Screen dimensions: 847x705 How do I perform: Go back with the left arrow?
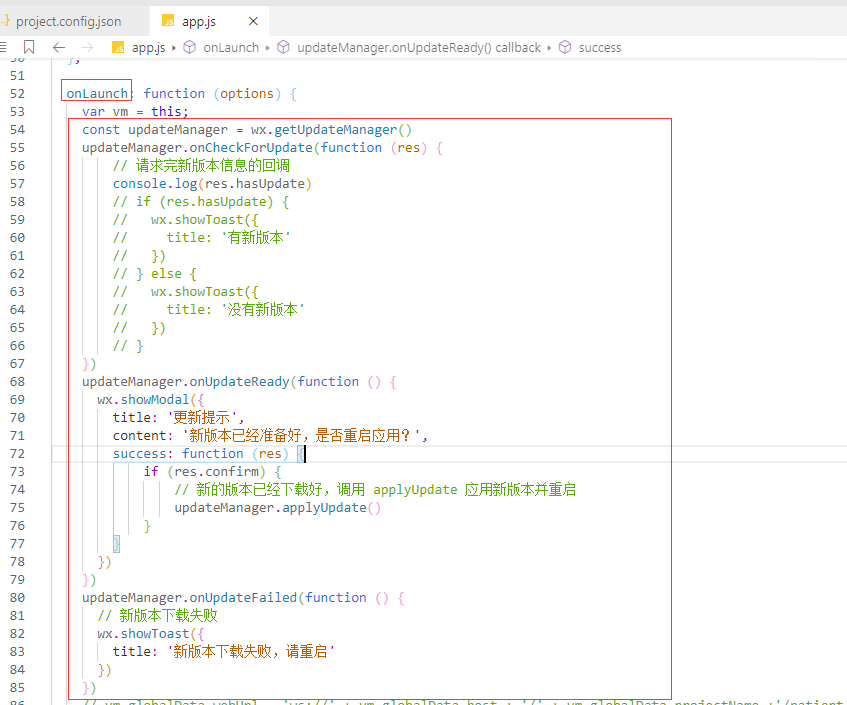pos(59,48)
